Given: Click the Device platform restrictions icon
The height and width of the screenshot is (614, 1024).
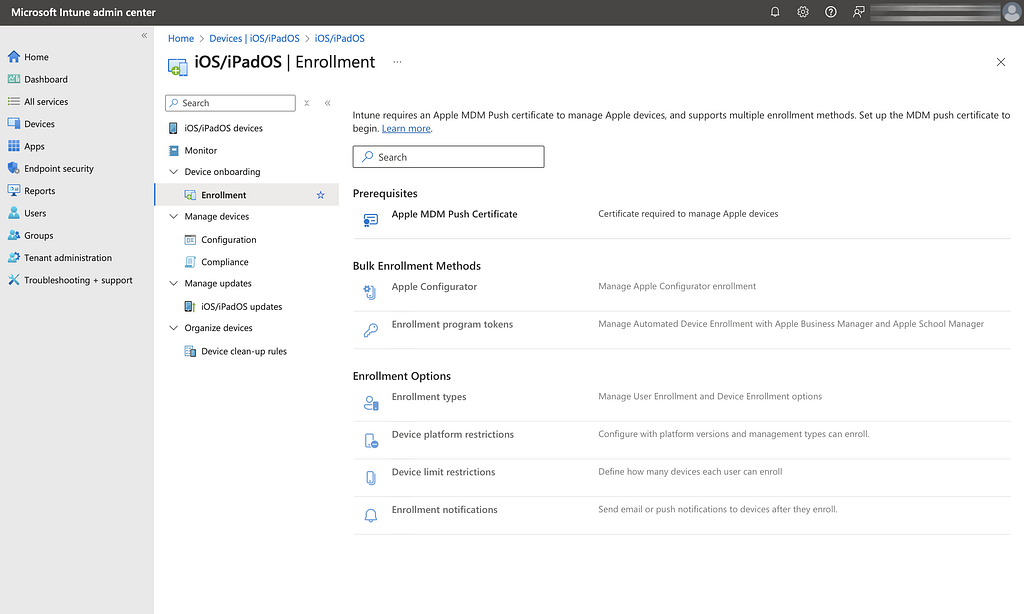Looking at the screenshot, I should tap(370, 441).
